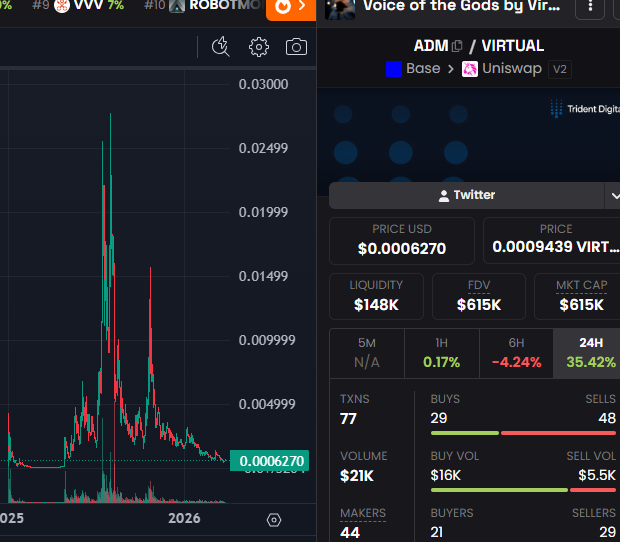Click the current price tag 0.0006270 on axis
620x542 pixels.
click(269, 461)
